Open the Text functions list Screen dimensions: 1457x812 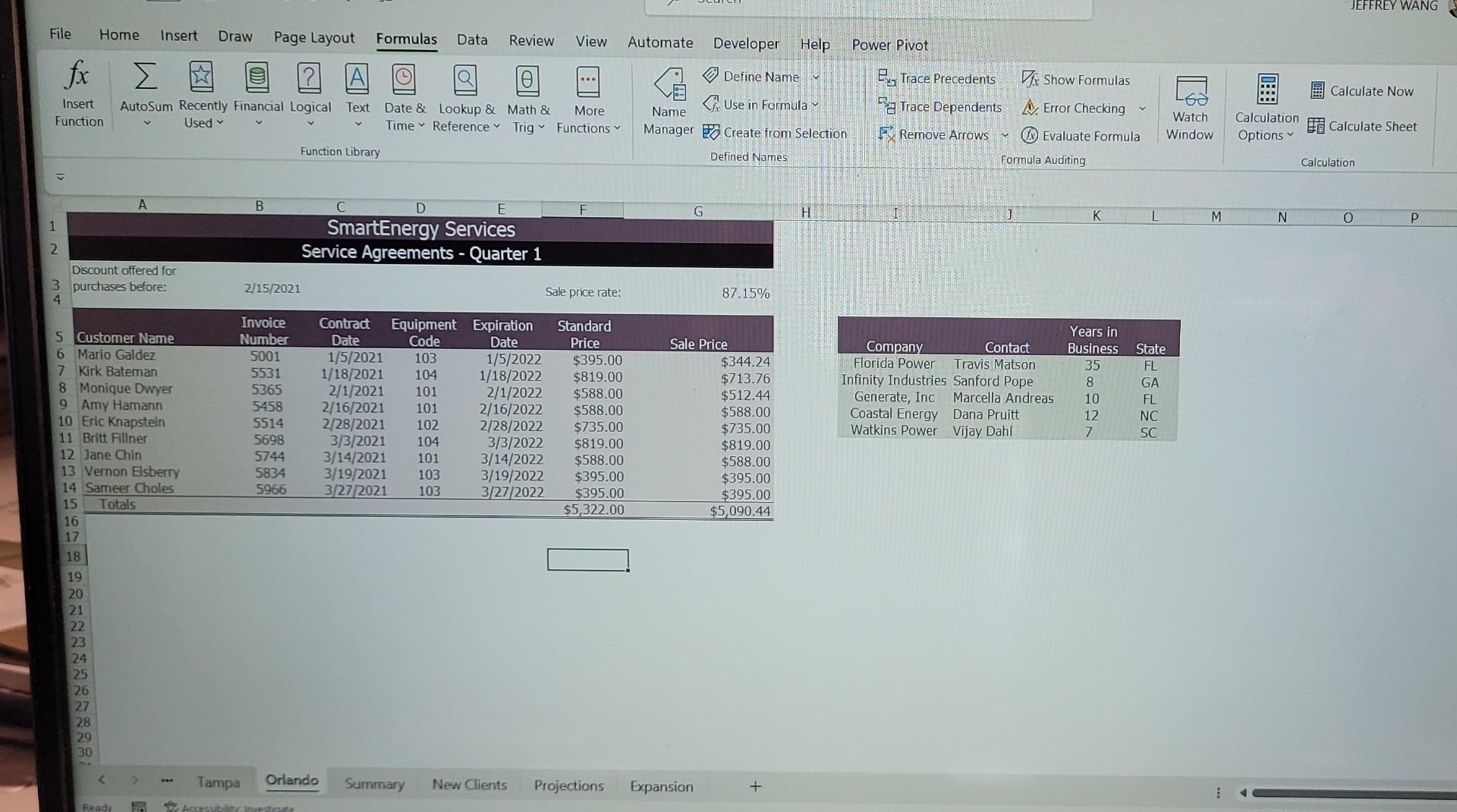tap(357, 96)
